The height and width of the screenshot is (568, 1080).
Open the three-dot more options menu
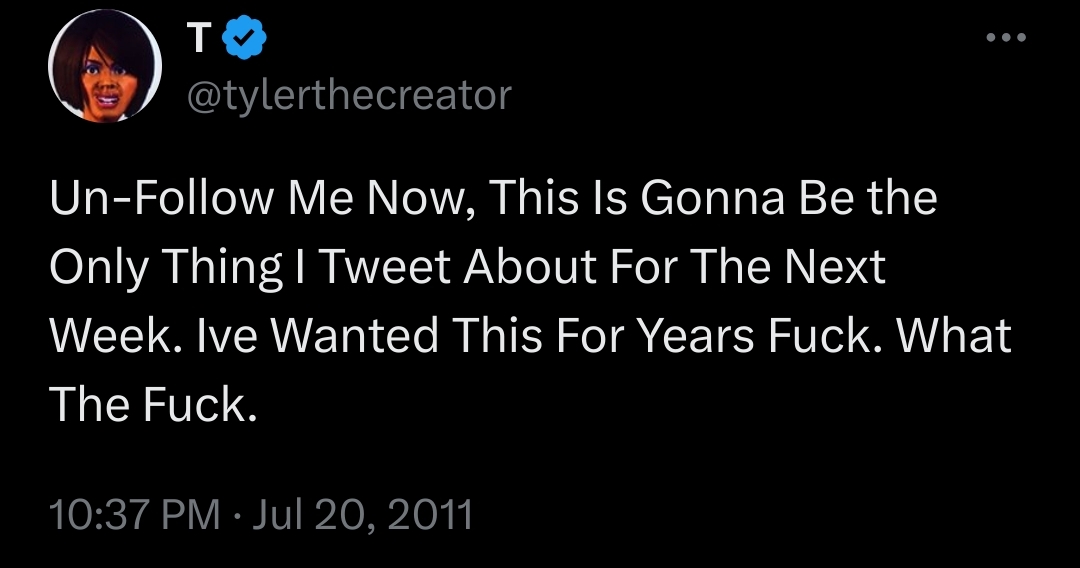(1005, 40)
